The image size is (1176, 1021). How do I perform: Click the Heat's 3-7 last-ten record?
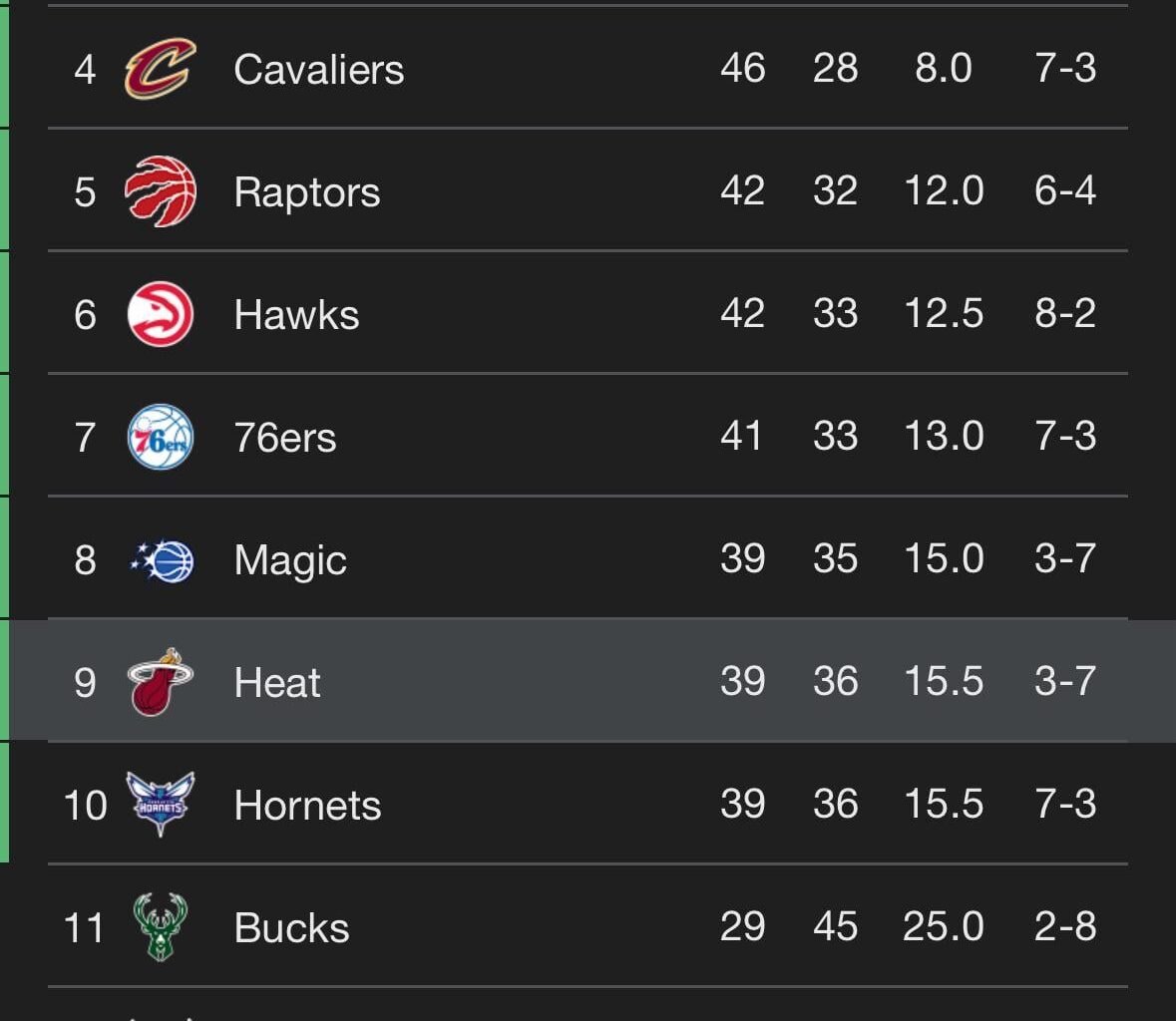click(1064, 682)
